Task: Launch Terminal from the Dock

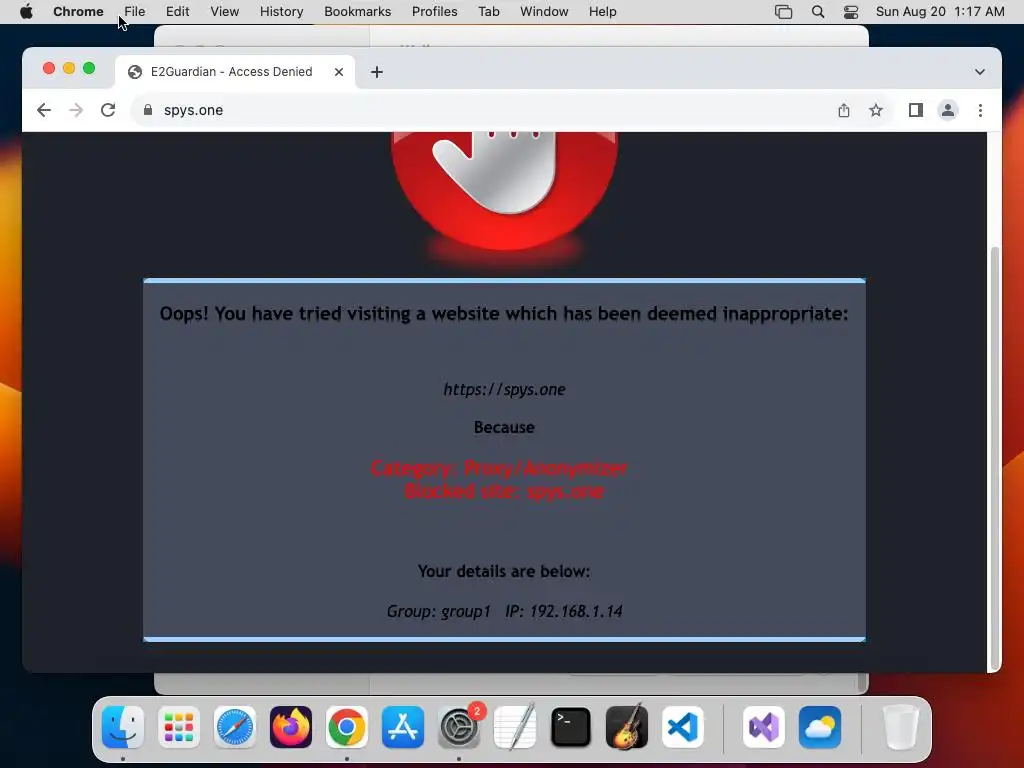Action: pos(571,727)
